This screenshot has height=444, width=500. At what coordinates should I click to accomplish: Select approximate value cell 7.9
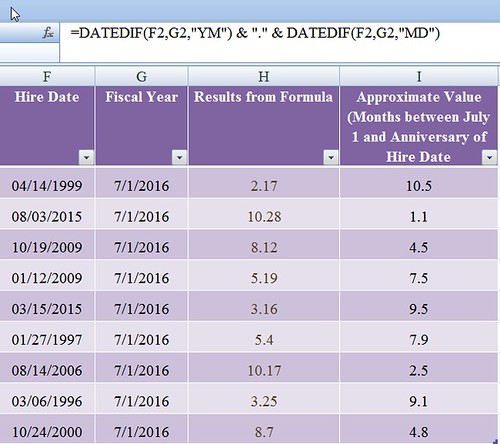click(419, 337)
